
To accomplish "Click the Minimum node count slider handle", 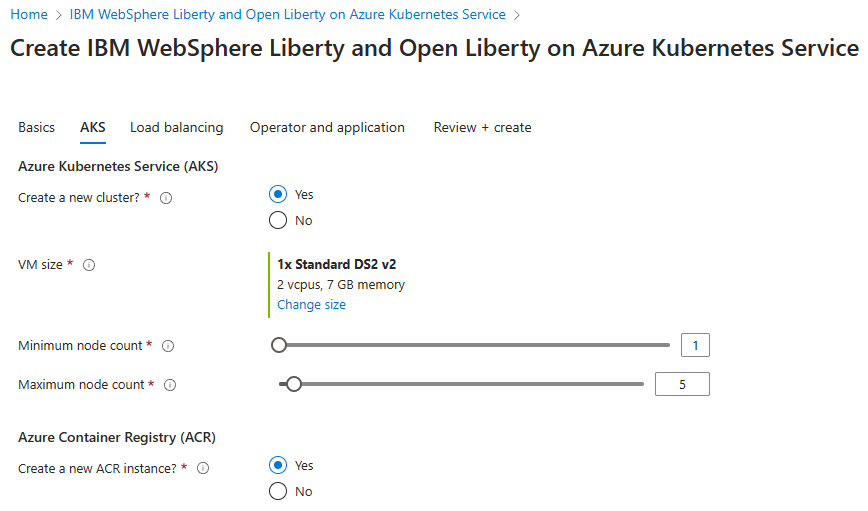I will (x=279, y=345).
